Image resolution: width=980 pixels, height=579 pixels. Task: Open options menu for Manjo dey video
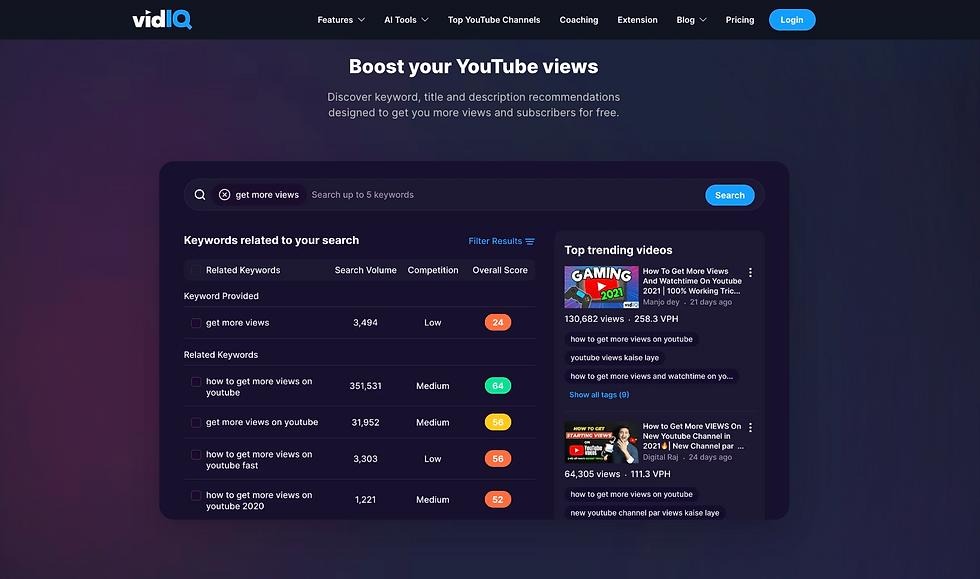tap(750, 273)
